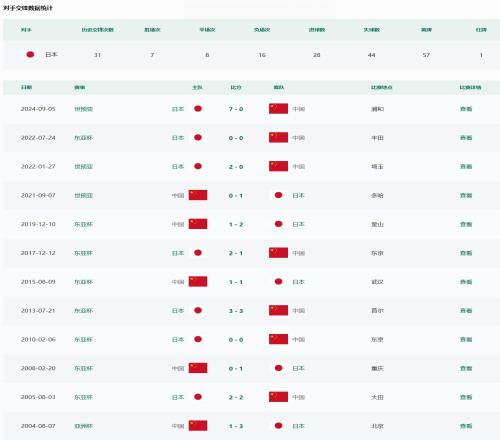Viewport: 500px width, 440px height.
Task: Select China flag in 2021-09-07 match row
Action: 198,195
